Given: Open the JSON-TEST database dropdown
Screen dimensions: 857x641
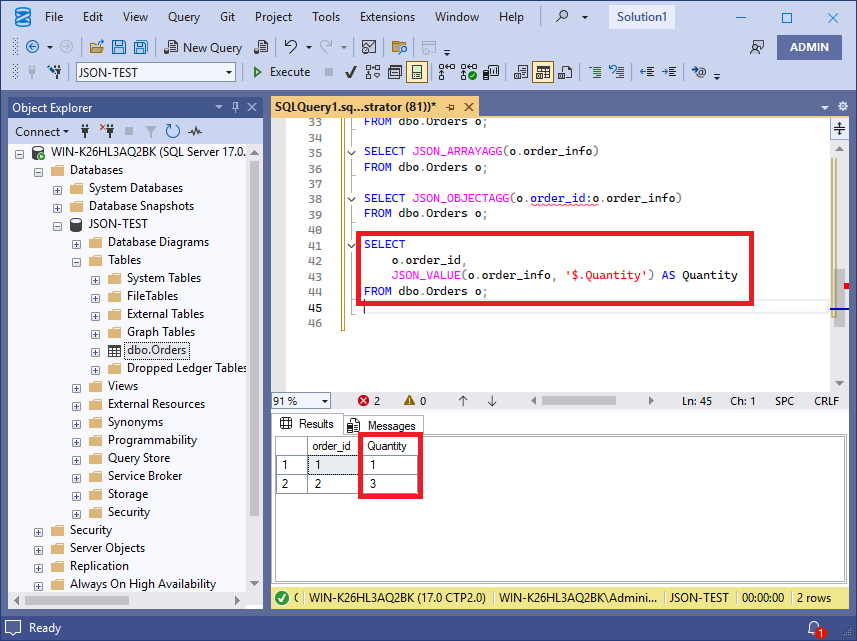Looking at the screenshot, I should [228, 72].
